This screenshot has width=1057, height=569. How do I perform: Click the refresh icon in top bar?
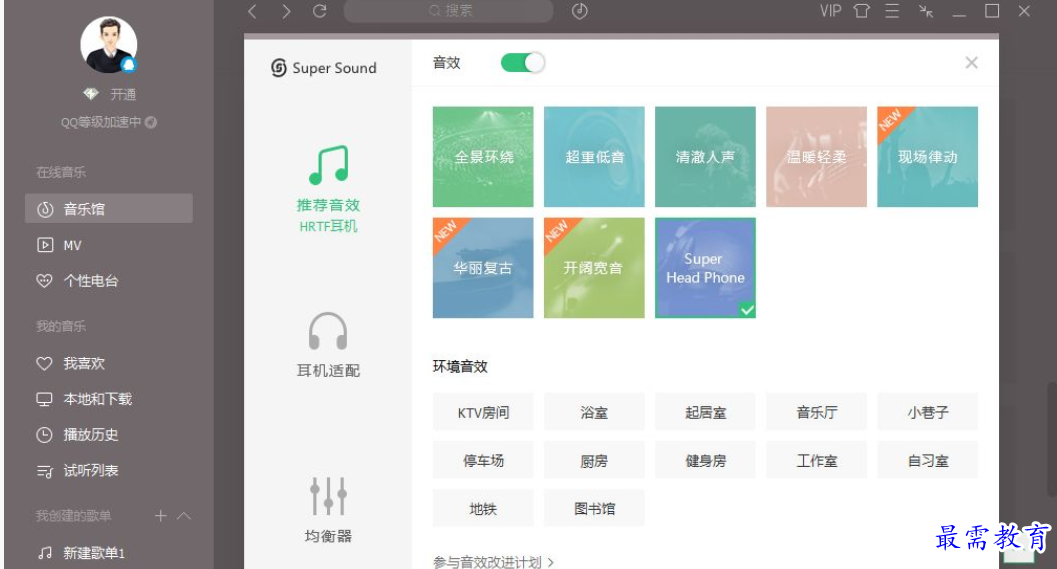[x=320, y=11]
